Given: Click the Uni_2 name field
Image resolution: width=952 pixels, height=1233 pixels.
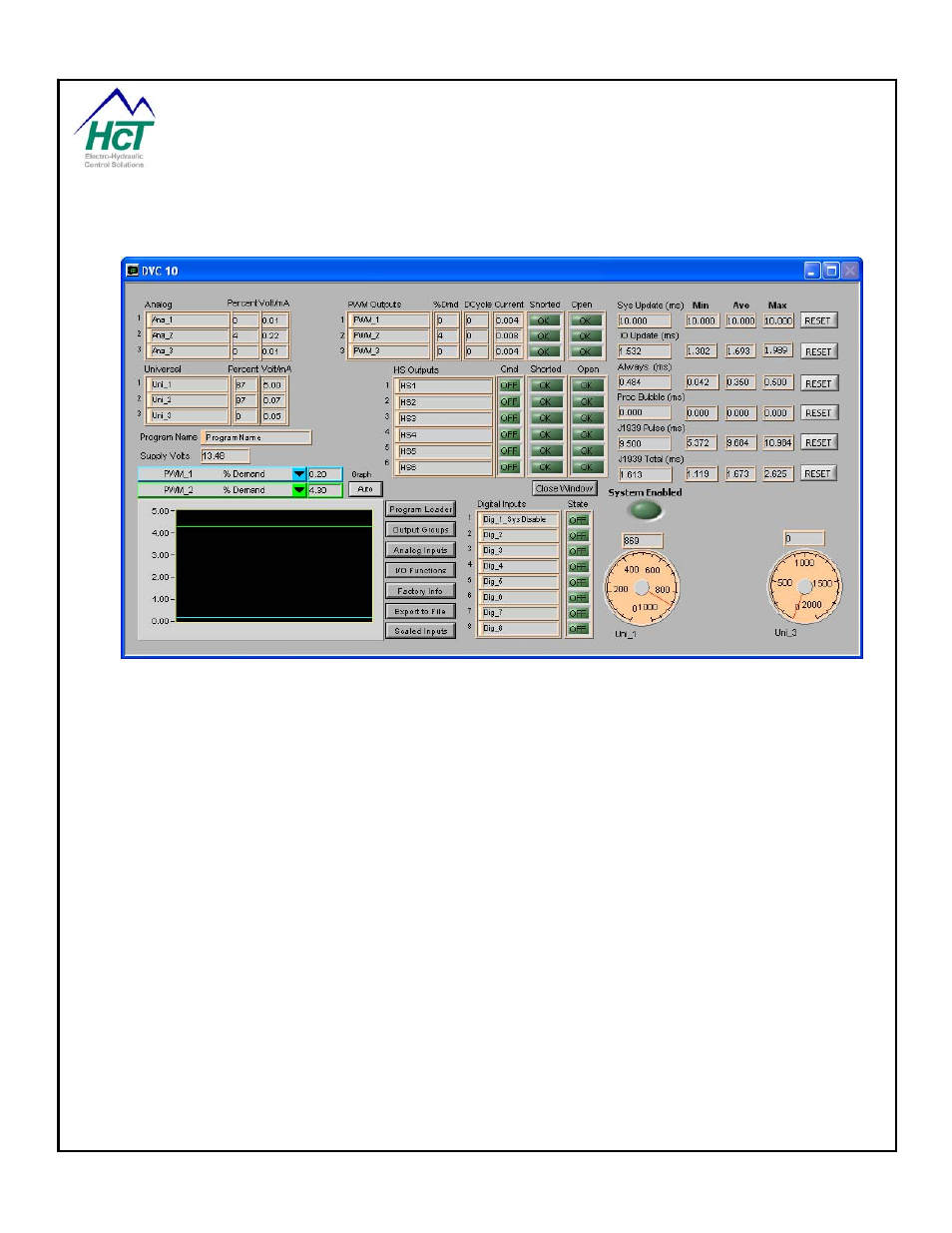Looking at the screenshot, I should (189, 400).
